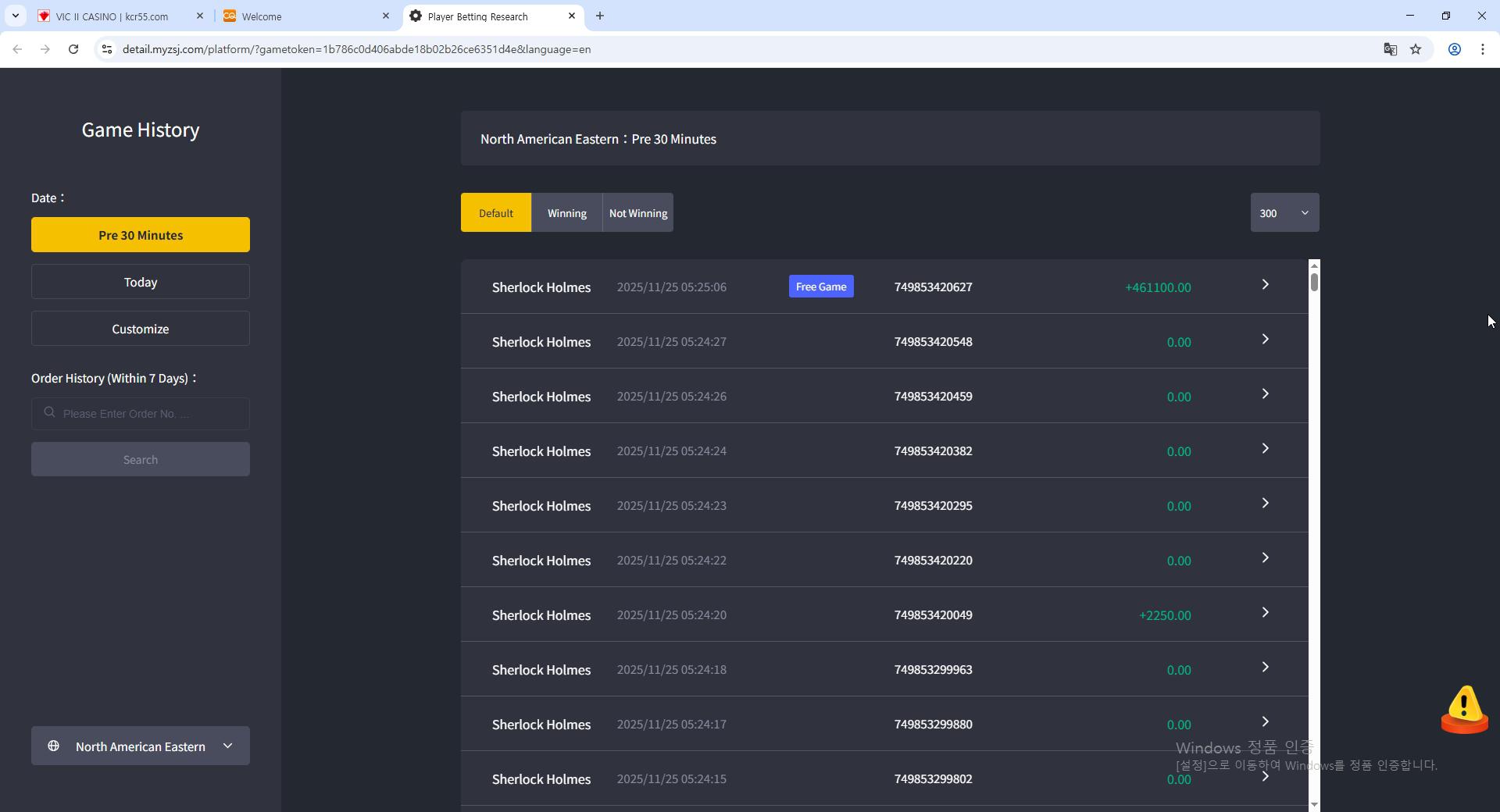Switch to the VIC II CASINO tab
The width and height of the screenshot is (1500, 812).
click(113, 16)
